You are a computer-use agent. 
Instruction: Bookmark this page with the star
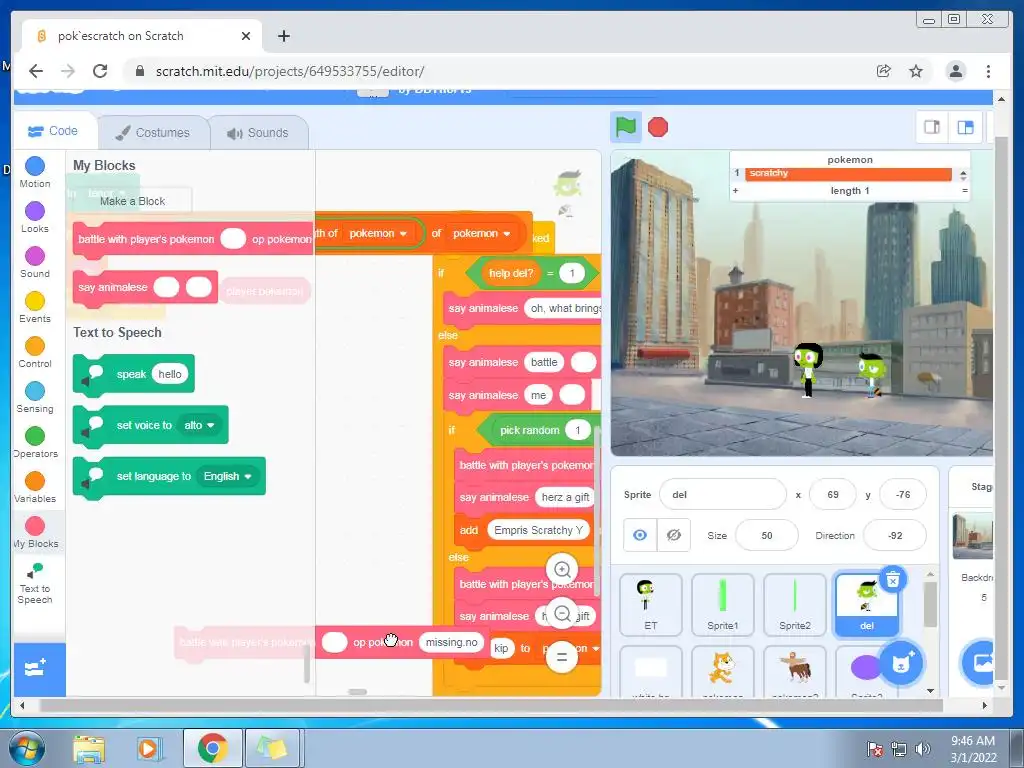[916, 71]
